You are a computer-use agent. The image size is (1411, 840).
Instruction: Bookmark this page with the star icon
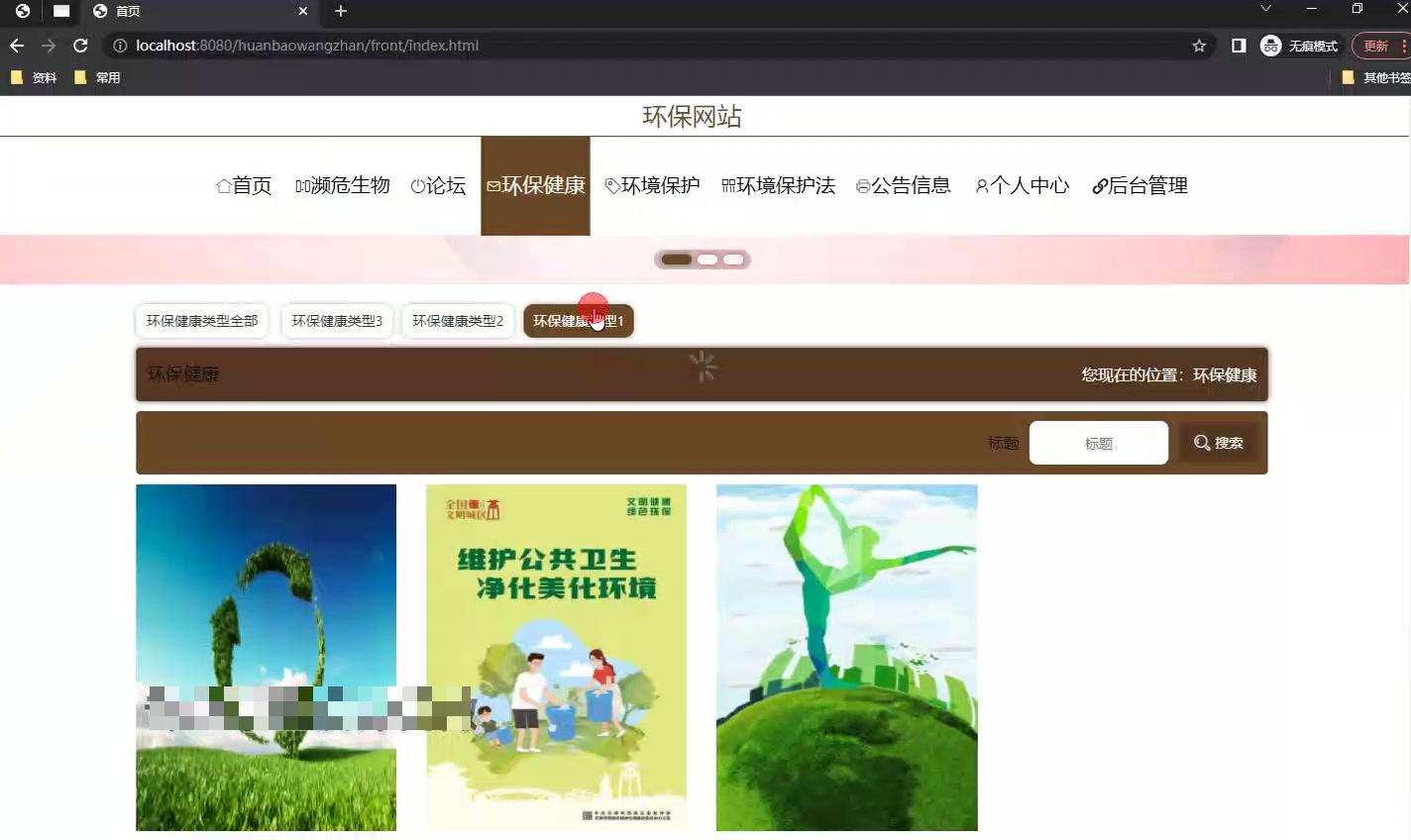click(x=1199, y=46)
